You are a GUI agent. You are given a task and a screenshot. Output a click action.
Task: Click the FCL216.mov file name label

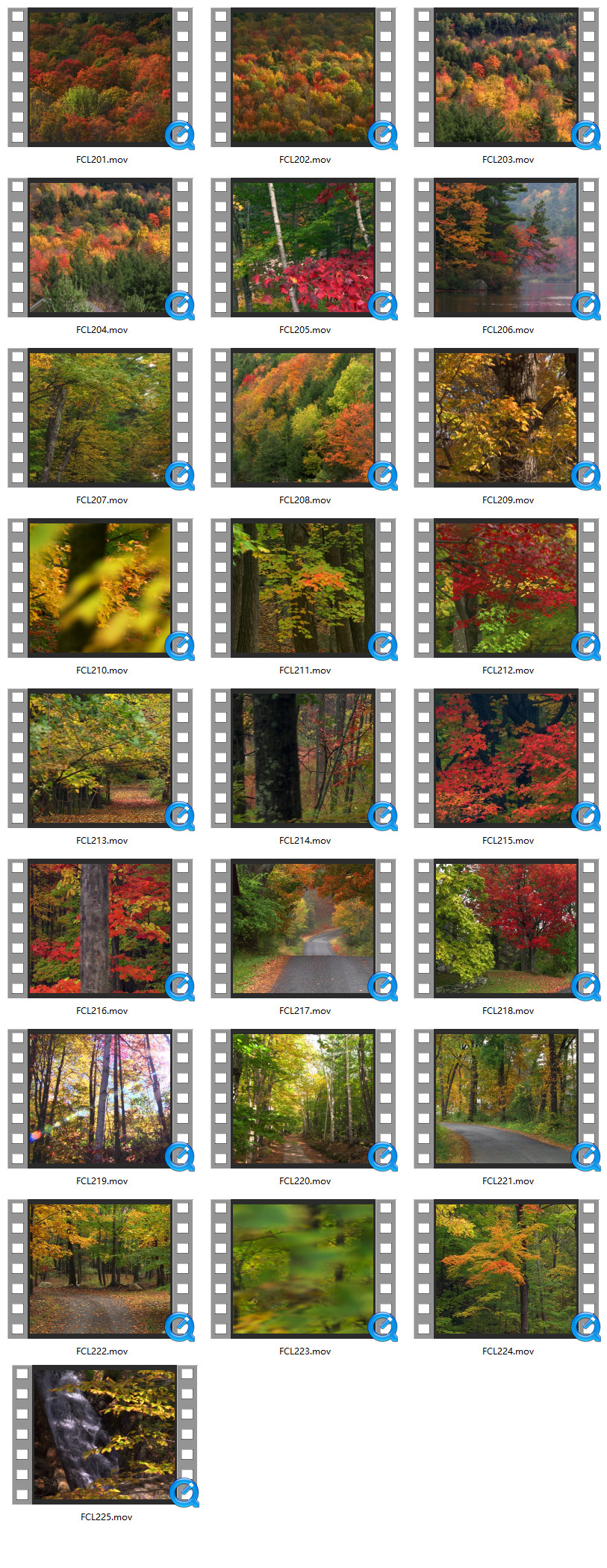click(x=102, y=1011)
